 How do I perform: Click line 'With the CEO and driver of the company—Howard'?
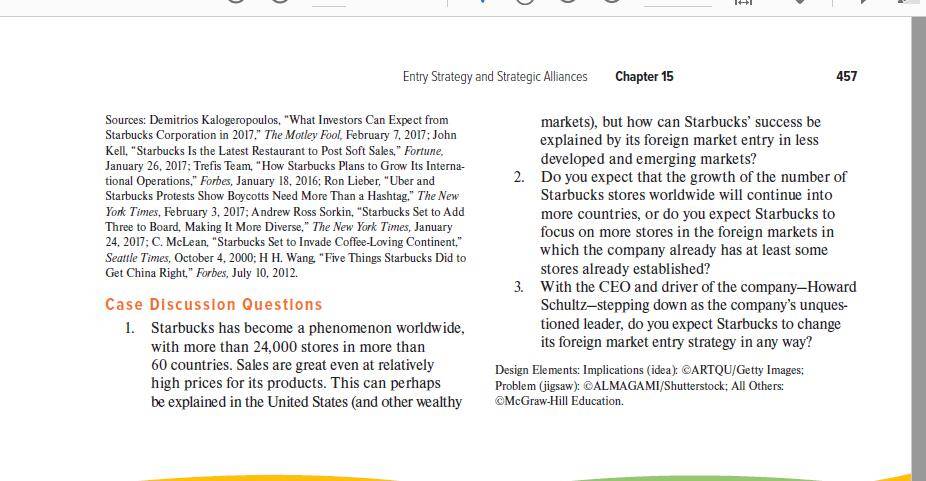pos(698,287)
